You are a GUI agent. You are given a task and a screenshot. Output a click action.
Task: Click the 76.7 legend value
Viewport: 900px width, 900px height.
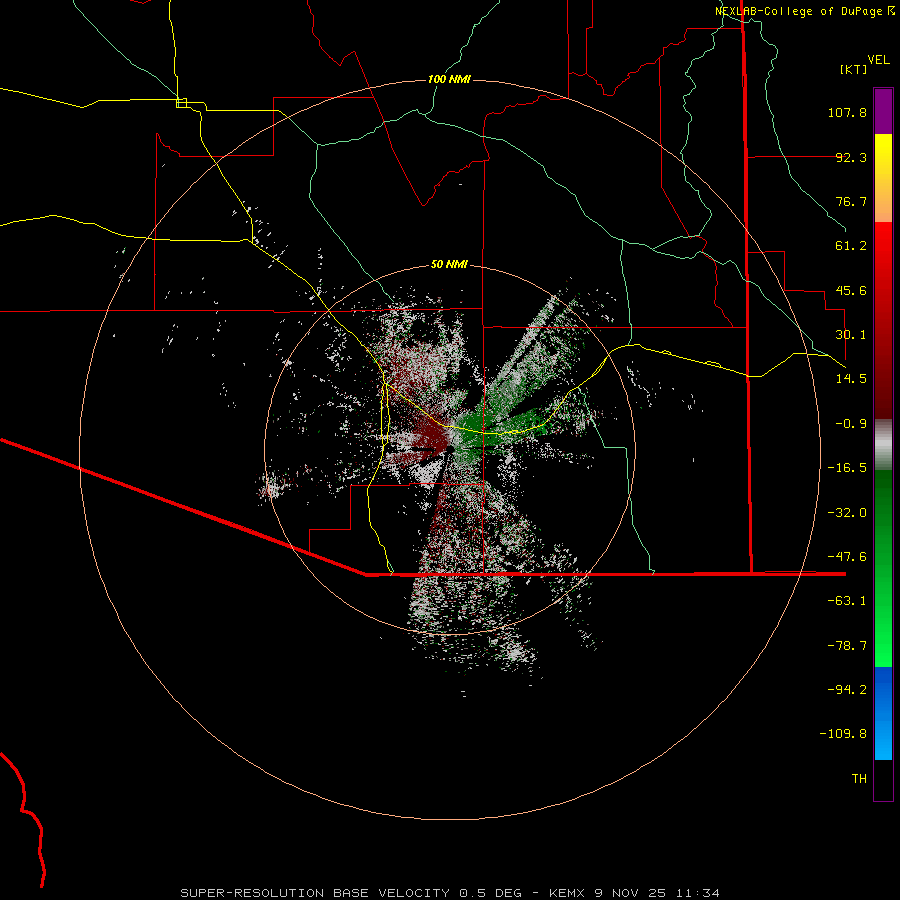point(851,201)
